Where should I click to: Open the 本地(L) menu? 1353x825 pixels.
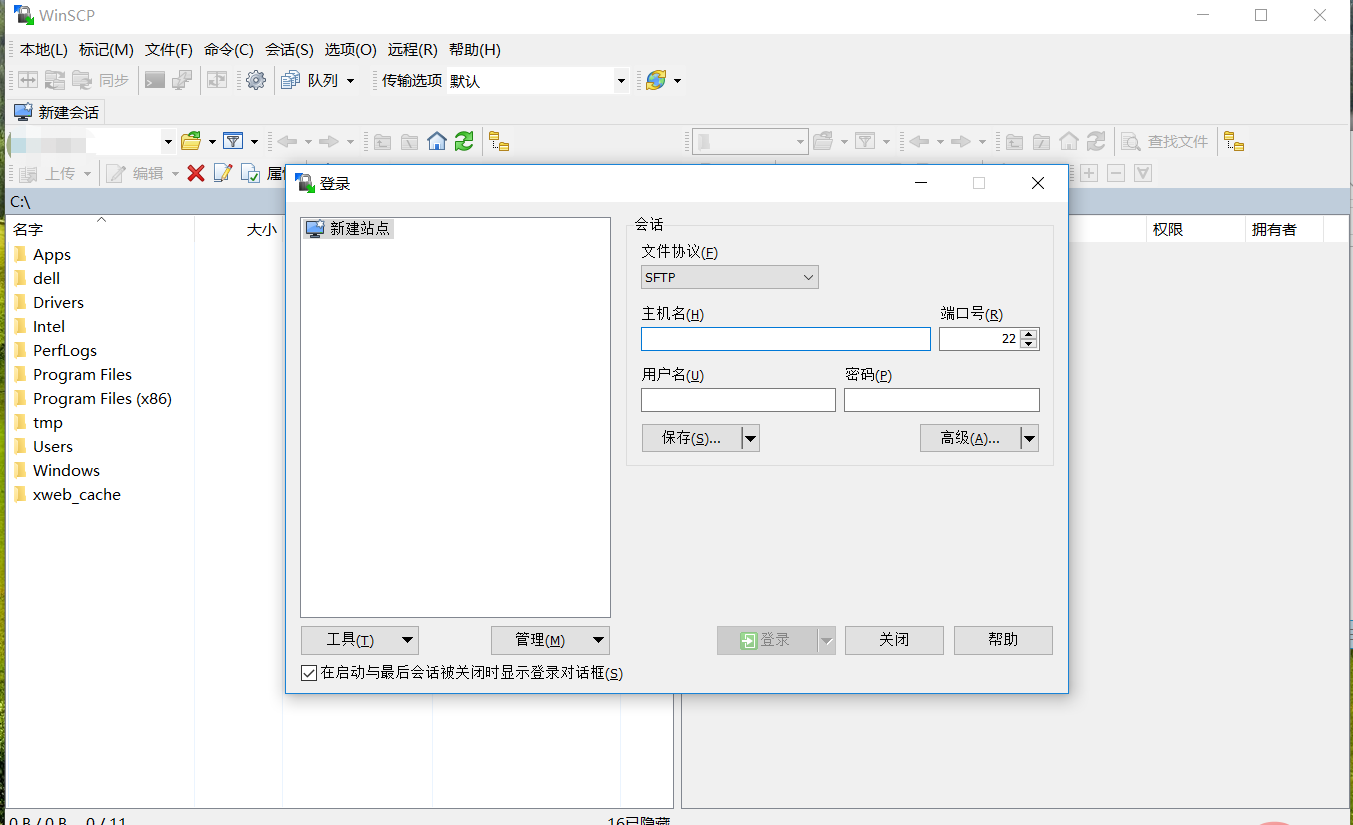pyautogui.click(x=43, y=50)
